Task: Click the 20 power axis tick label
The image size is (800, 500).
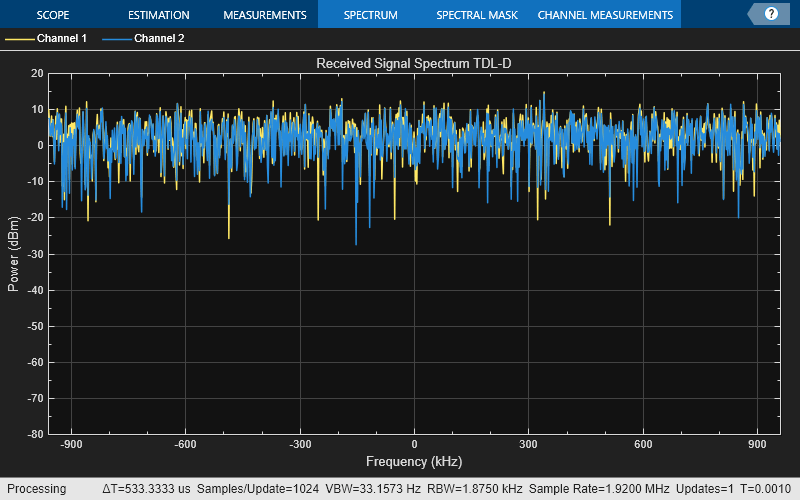Action: tap(37, 73)
